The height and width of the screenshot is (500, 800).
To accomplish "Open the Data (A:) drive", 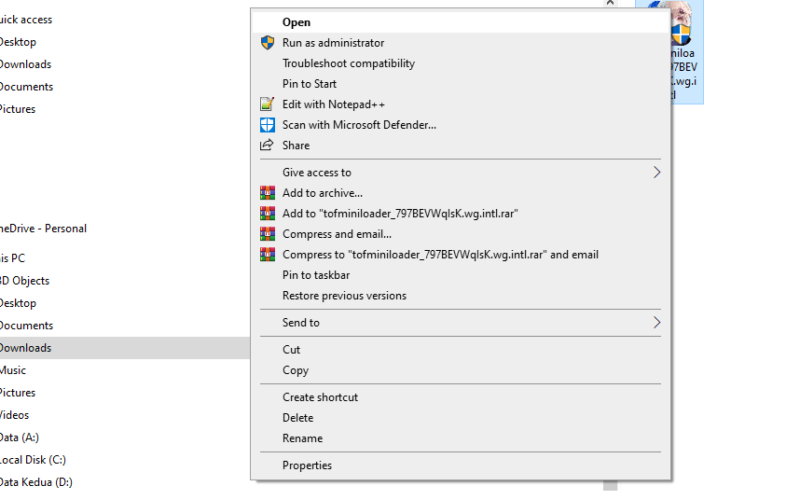I will (x=19, y=438).
